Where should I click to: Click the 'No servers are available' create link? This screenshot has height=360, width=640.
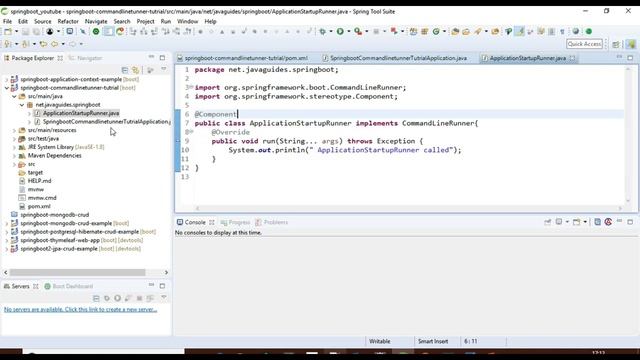(80, 310)
